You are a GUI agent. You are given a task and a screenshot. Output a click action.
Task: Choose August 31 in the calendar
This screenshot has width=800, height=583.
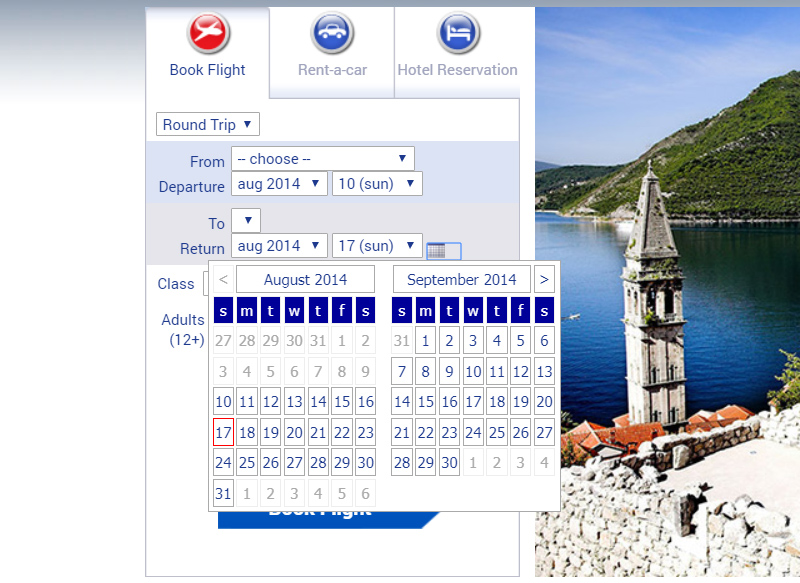(x=223, y=494)
